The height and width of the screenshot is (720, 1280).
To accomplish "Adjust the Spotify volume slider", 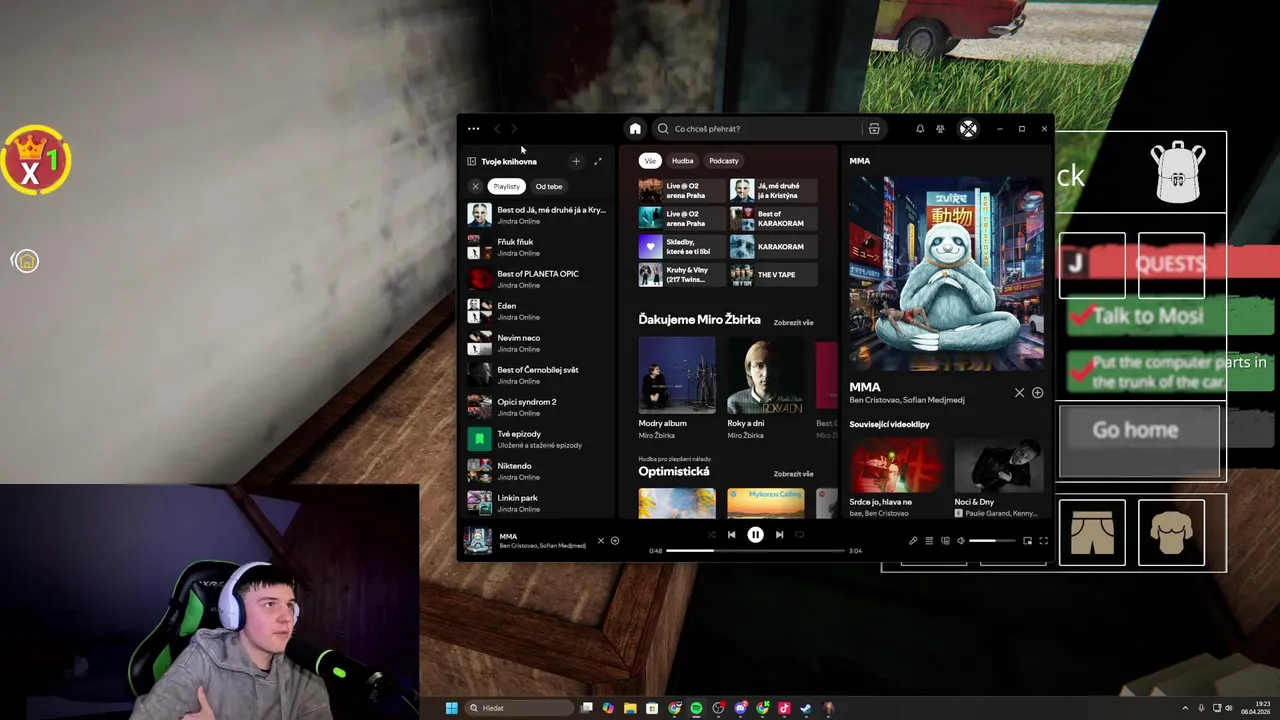I will (x=991, y=541).
